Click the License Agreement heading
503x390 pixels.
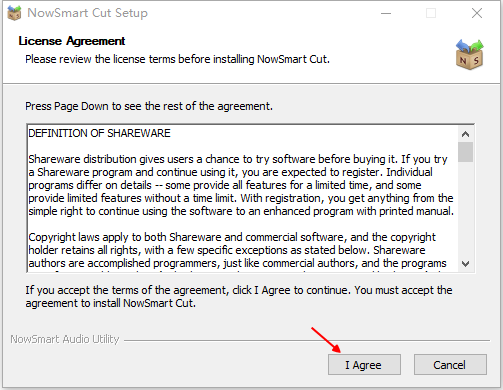(72, 41)
